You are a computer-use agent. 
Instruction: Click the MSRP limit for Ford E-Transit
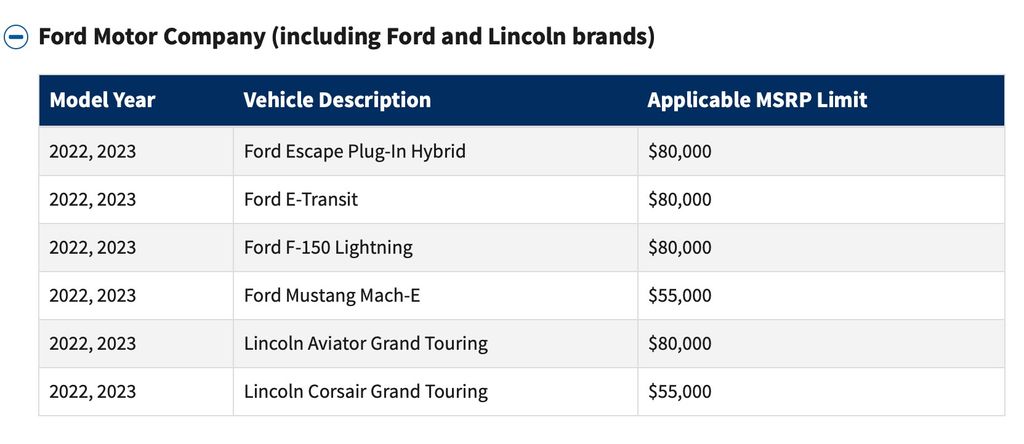coord(680,200)
